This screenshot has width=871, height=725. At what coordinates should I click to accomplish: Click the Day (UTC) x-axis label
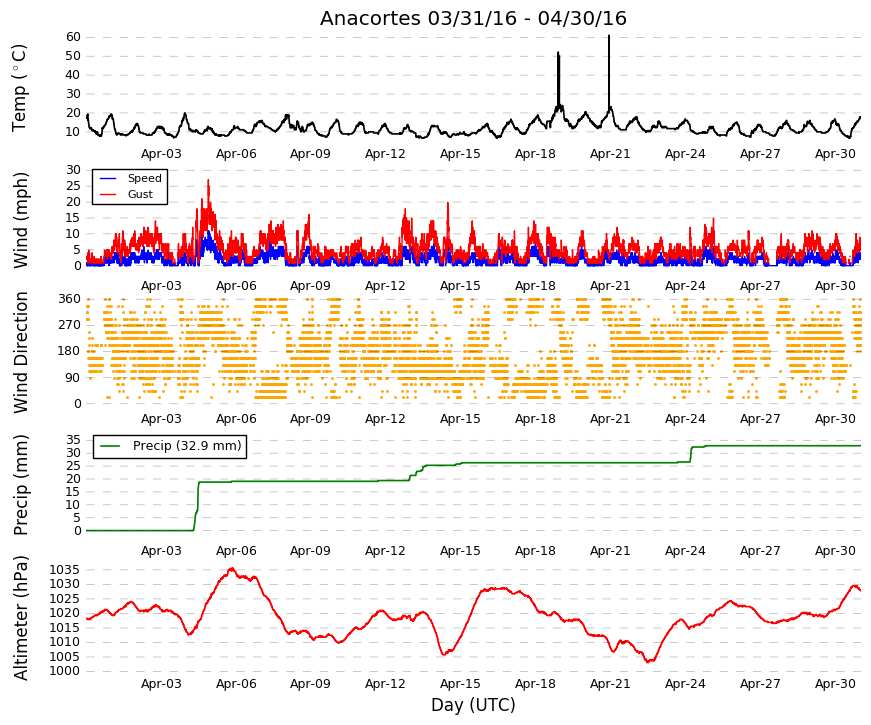coord(473,705)
